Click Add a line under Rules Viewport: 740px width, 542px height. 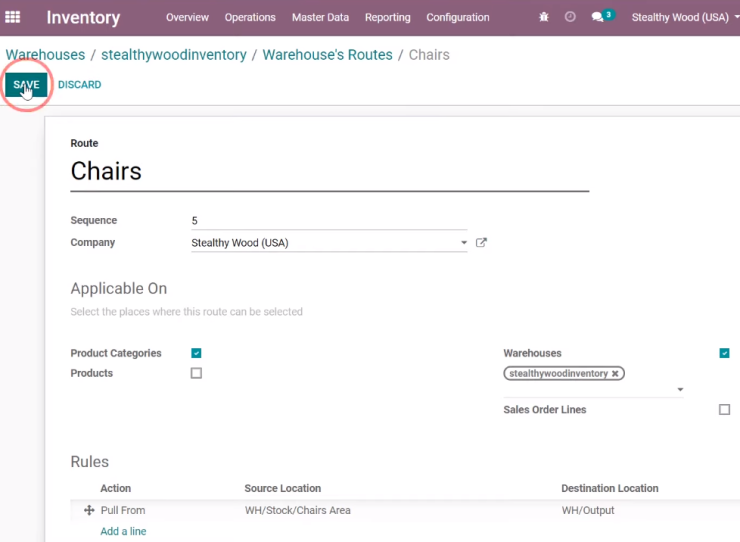coord(123,531)
